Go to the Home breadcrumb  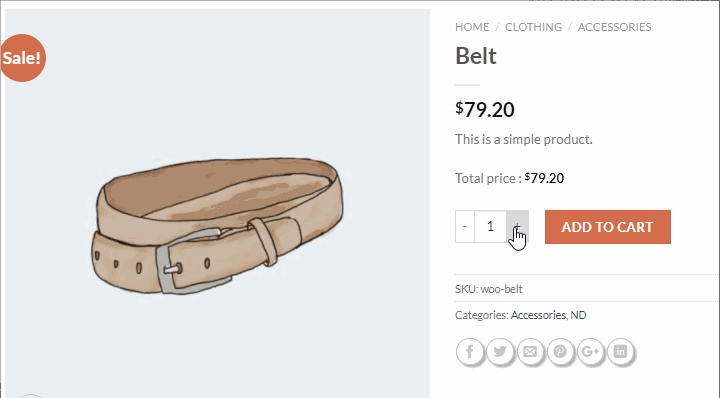point(472,27)
